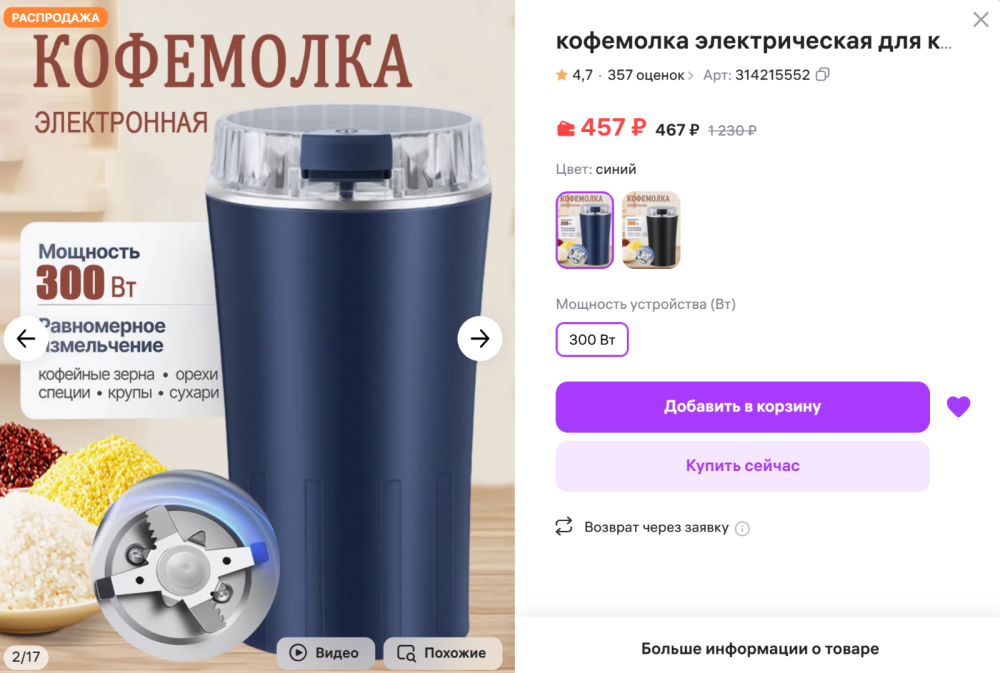Click the previous image arrow
This screenshot has height=673, width=1000.
26,338
